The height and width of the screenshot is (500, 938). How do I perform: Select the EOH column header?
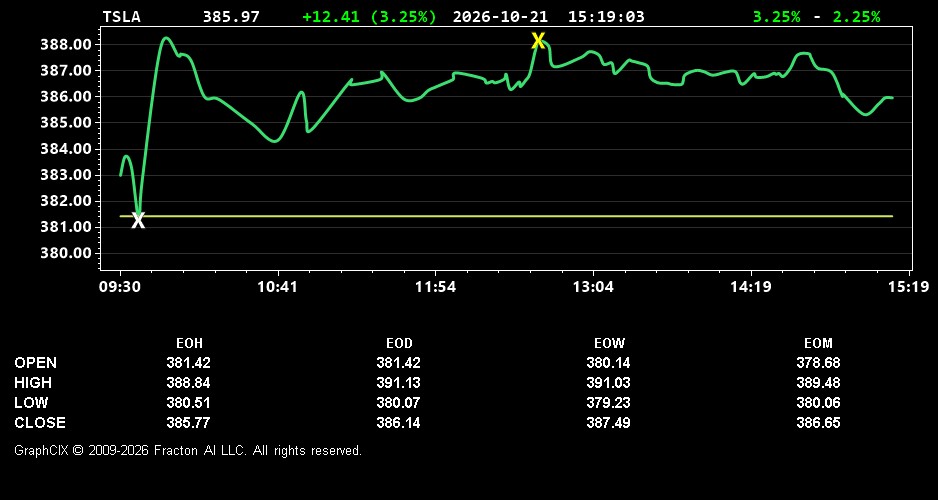[189, 344]
